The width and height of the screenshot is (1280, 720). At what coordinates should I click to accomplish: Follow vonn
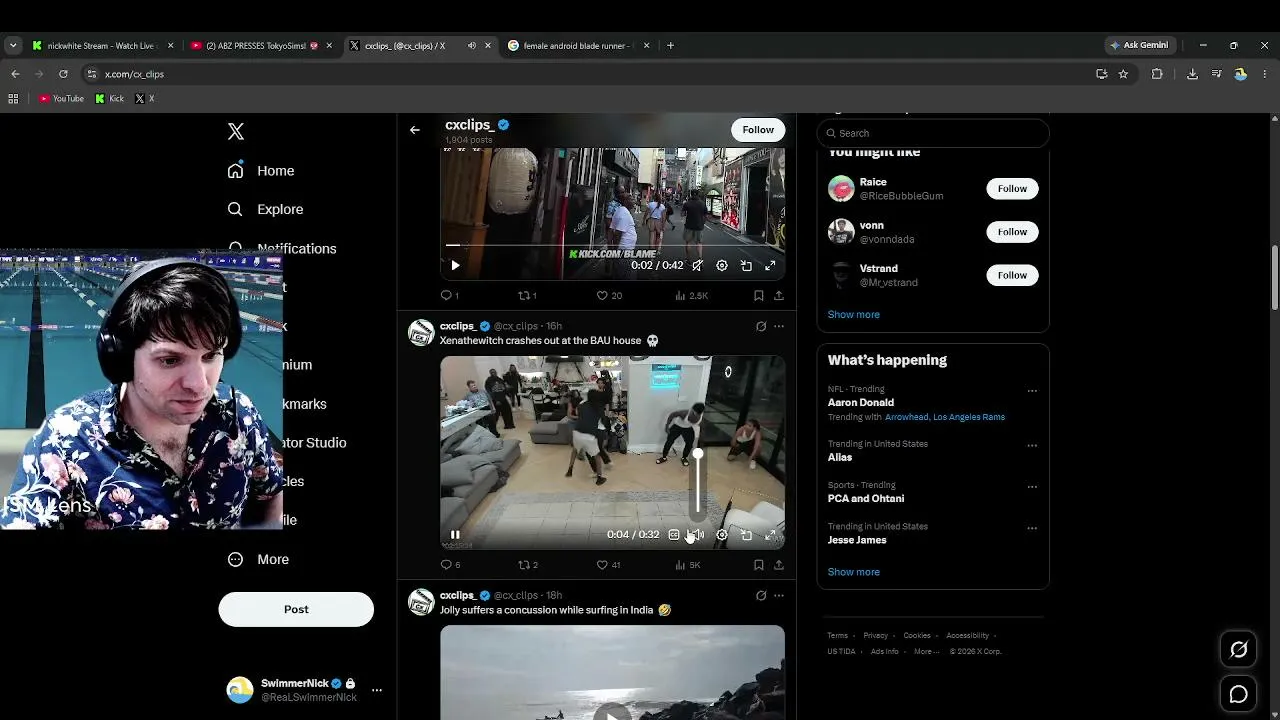coord(1012,232)
